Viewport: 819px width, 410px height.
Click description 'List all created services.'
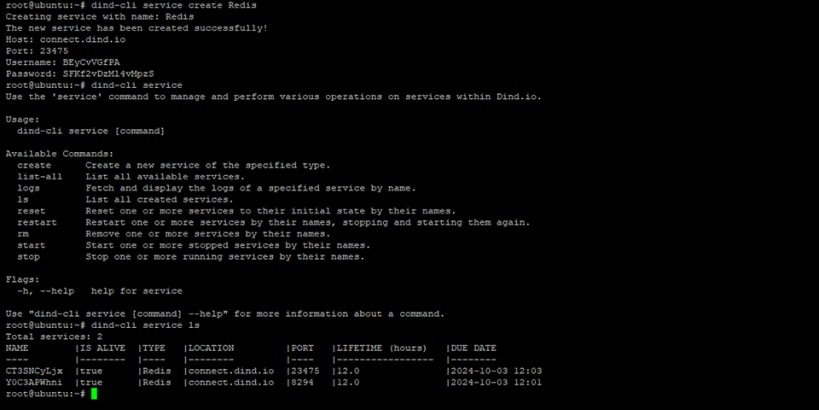(x=159, y=200)
